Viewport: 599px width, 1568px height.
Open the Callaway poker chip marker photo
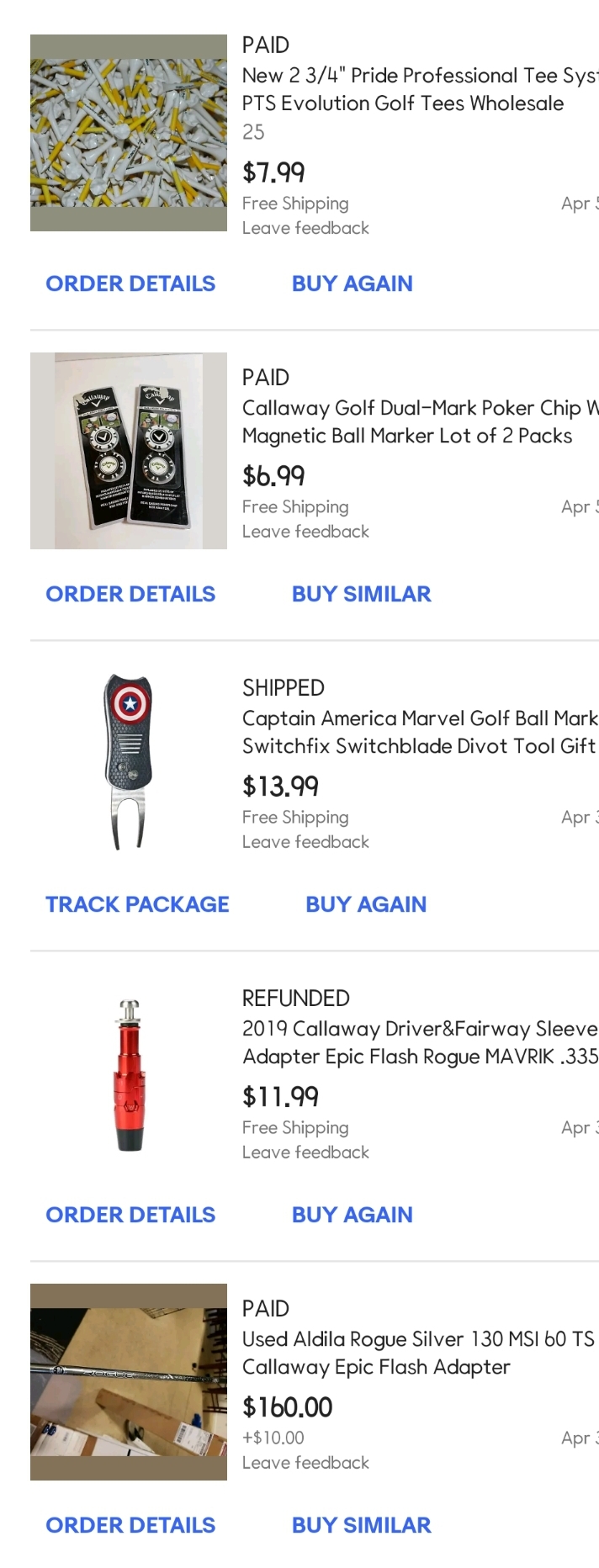pyautogui.click(x=129, y=451)
